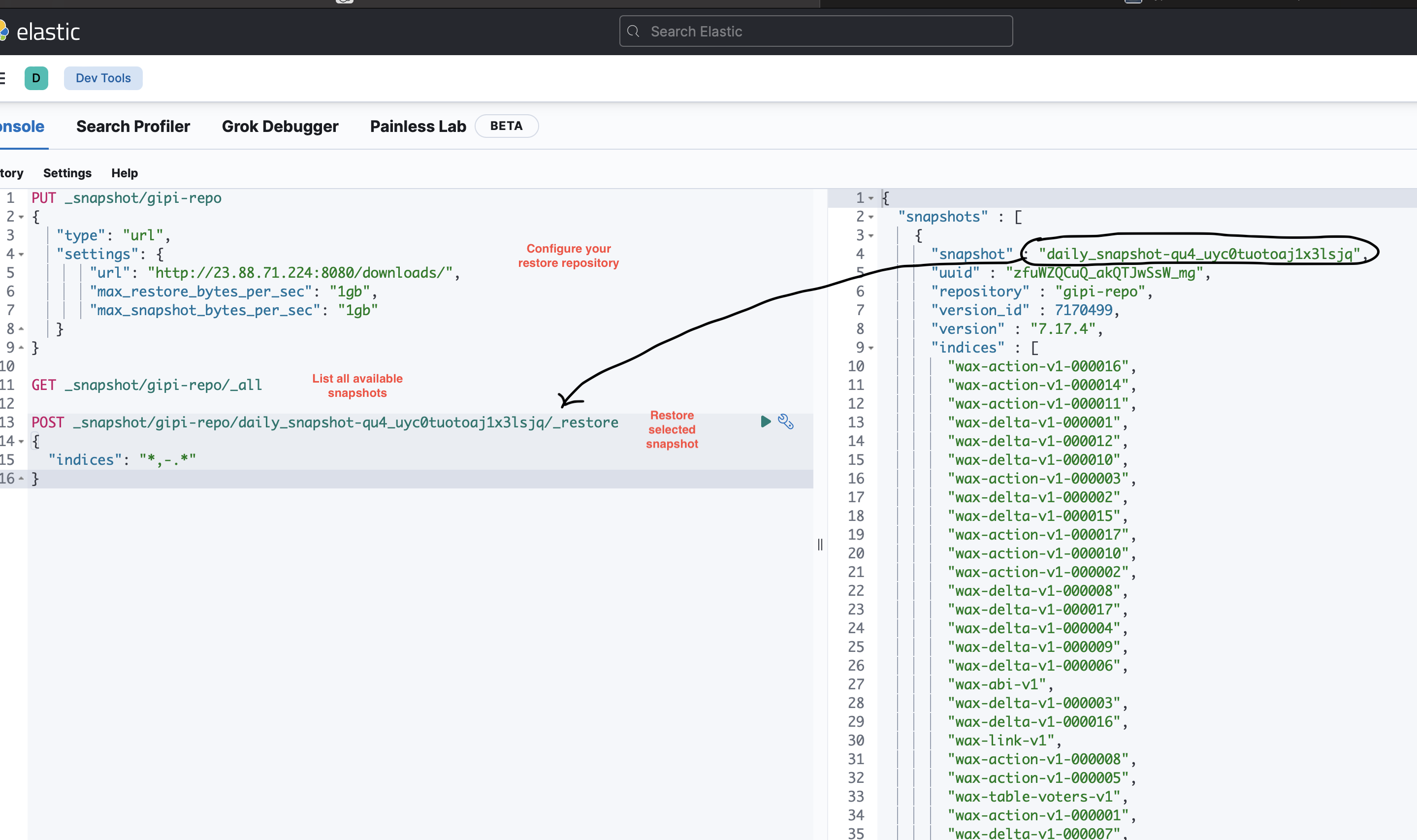Collapse the snapshots array in response
The width and height of the screenshot is (1417, 840).
pyautogui.click(x=871, y=217)
